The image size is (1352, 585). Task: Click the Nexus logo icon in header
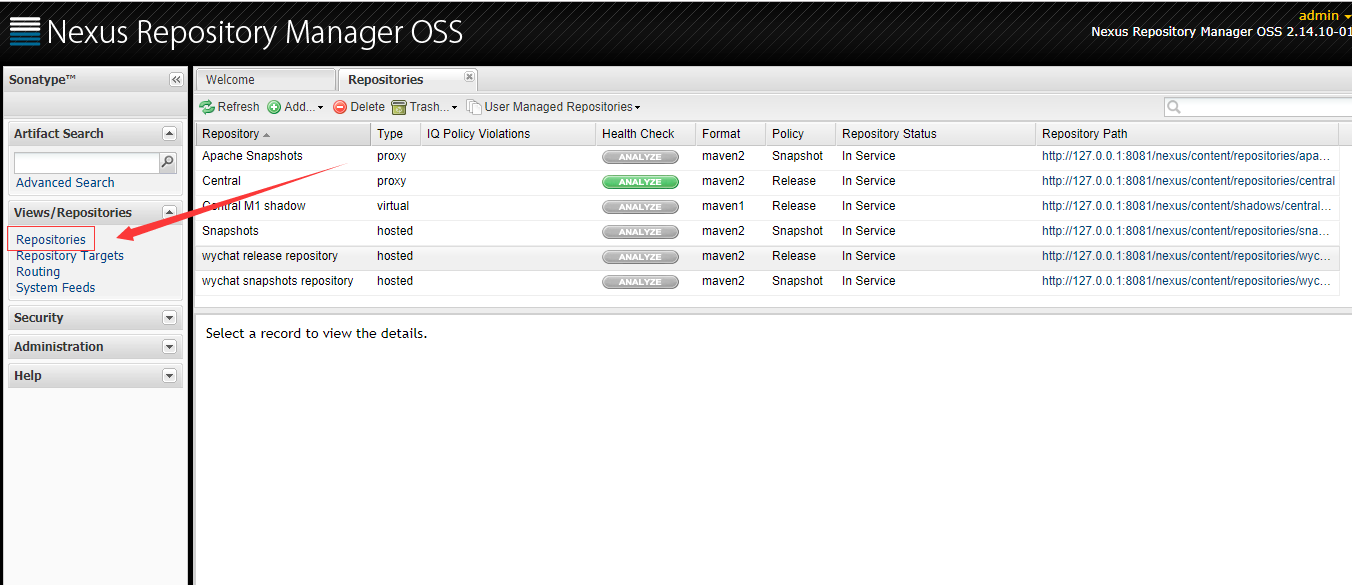coord(24,31)
